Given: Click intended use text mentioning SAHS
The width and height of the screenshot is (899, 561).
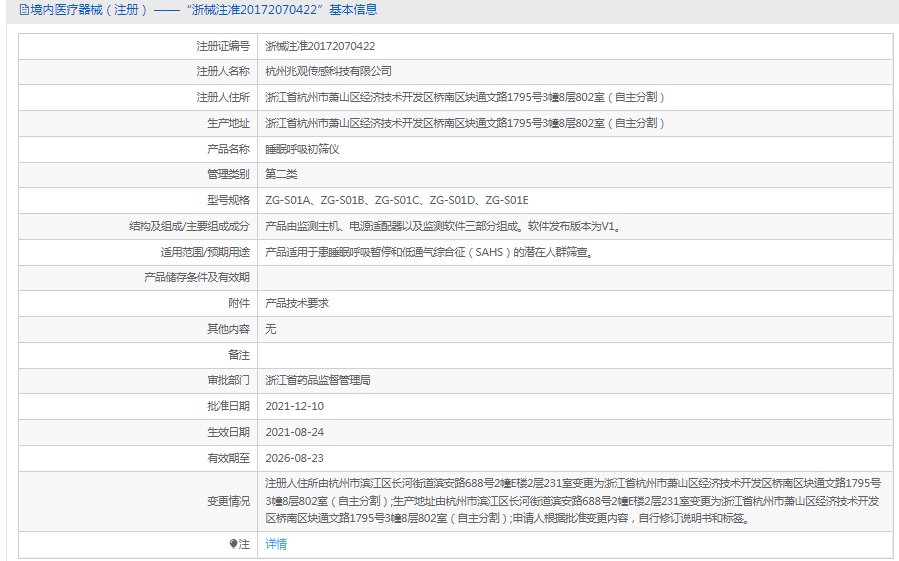Looking at the screenshot, I should click(x=429, y=252).
